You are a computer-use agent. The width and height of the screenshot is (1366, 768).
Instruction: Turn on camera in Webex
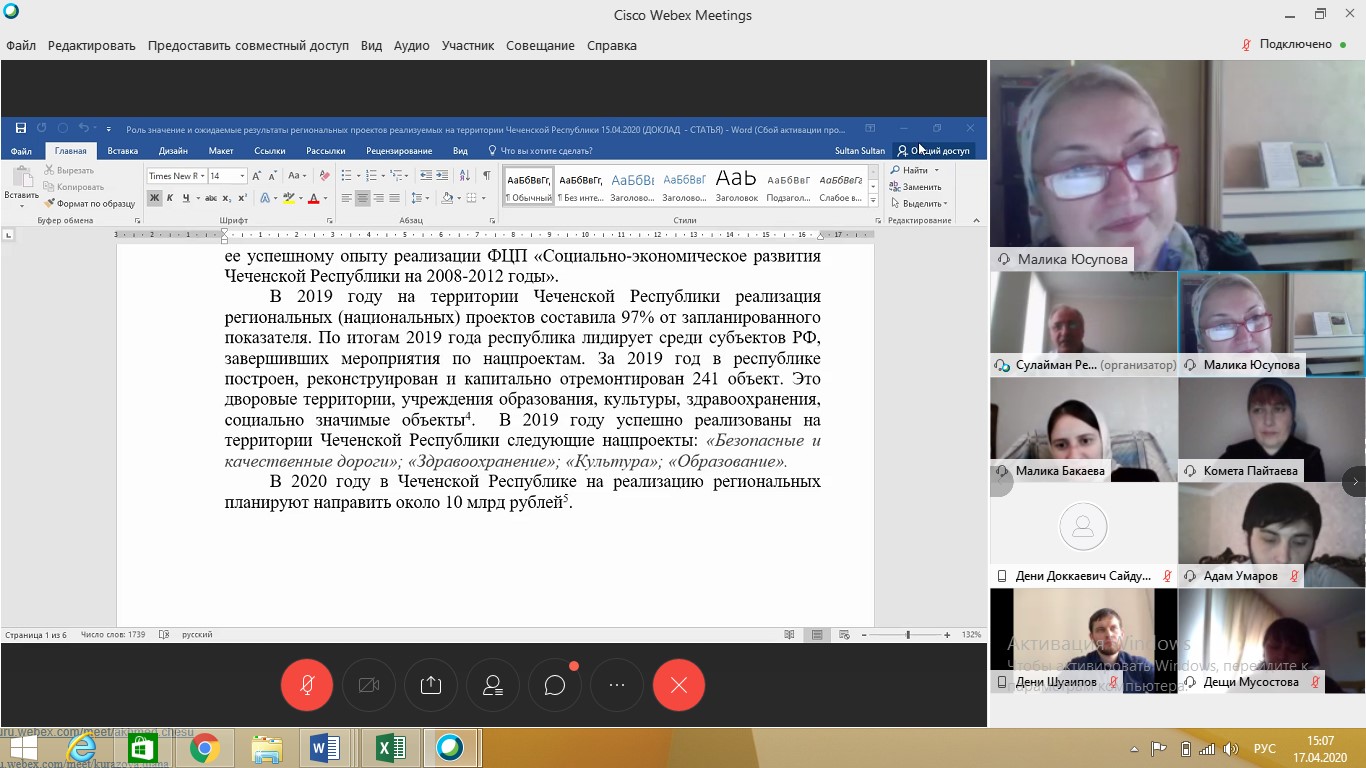click(369, 685)
